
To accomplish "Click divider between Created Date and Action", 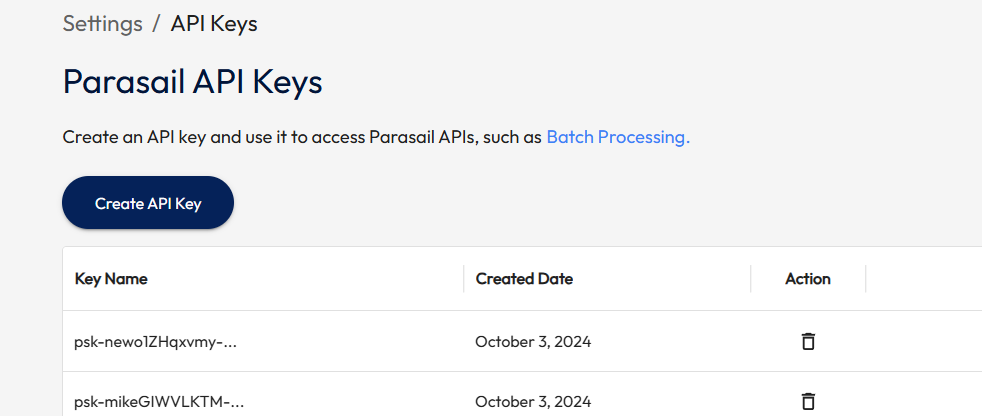I will pyautogui.click(x=751, y=279).
